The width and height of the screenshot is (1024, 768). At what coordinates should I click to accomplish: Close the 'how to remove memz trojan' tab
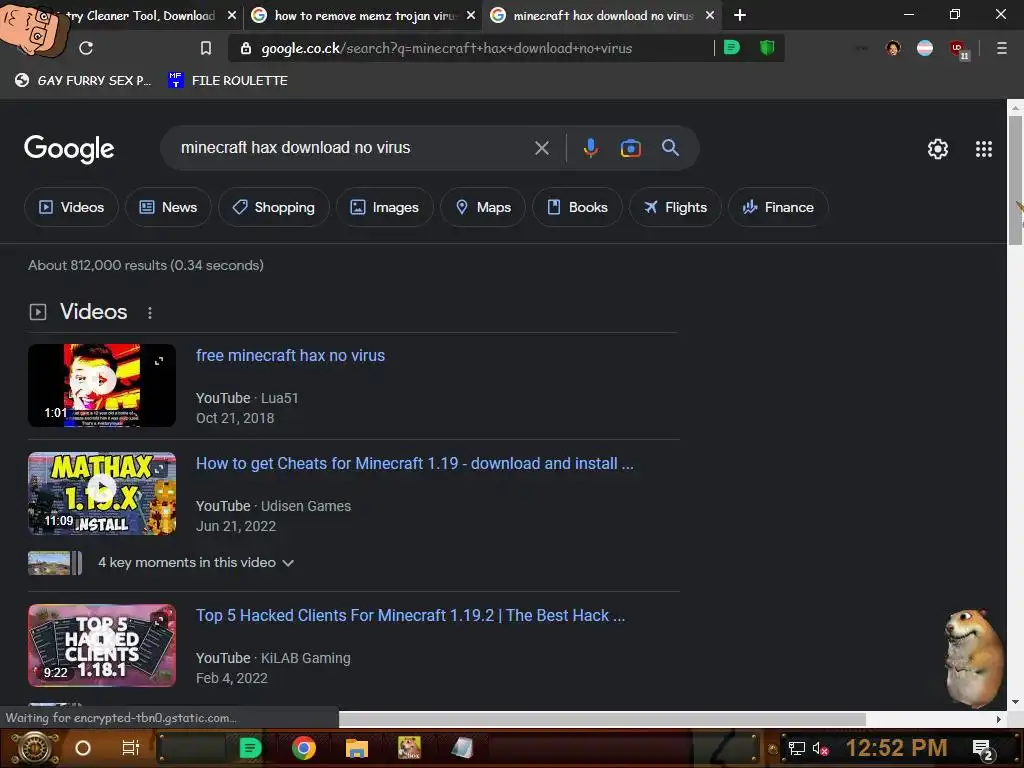click(x=470, y=15)
